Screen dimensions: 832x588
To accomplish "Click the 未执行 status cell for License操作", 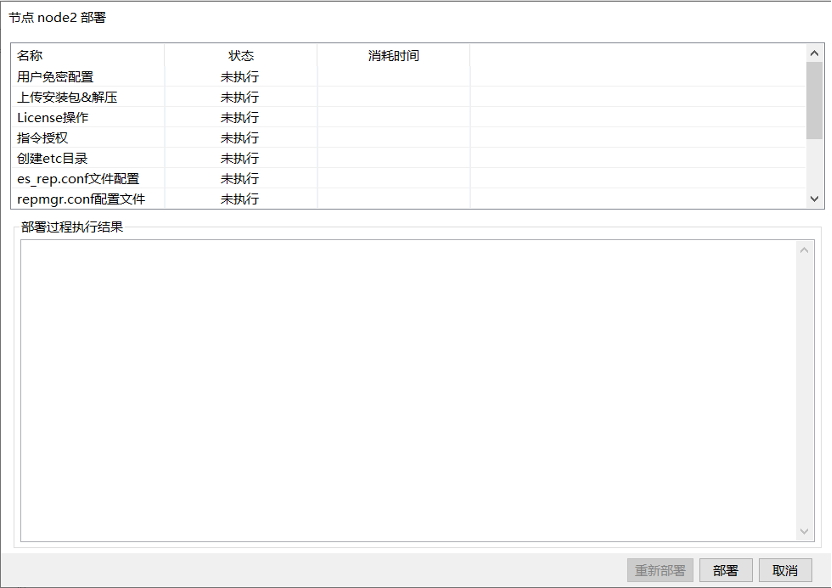I will pos(240,117).
